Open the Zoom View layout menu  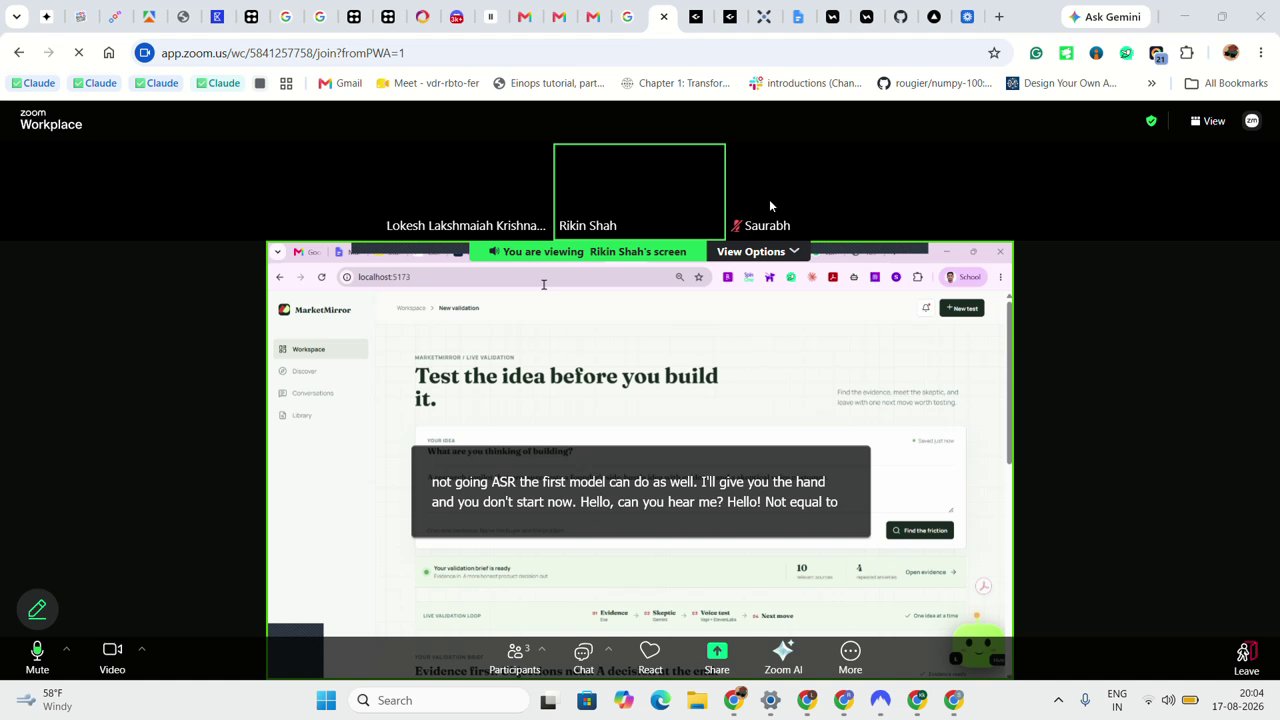1207,121
